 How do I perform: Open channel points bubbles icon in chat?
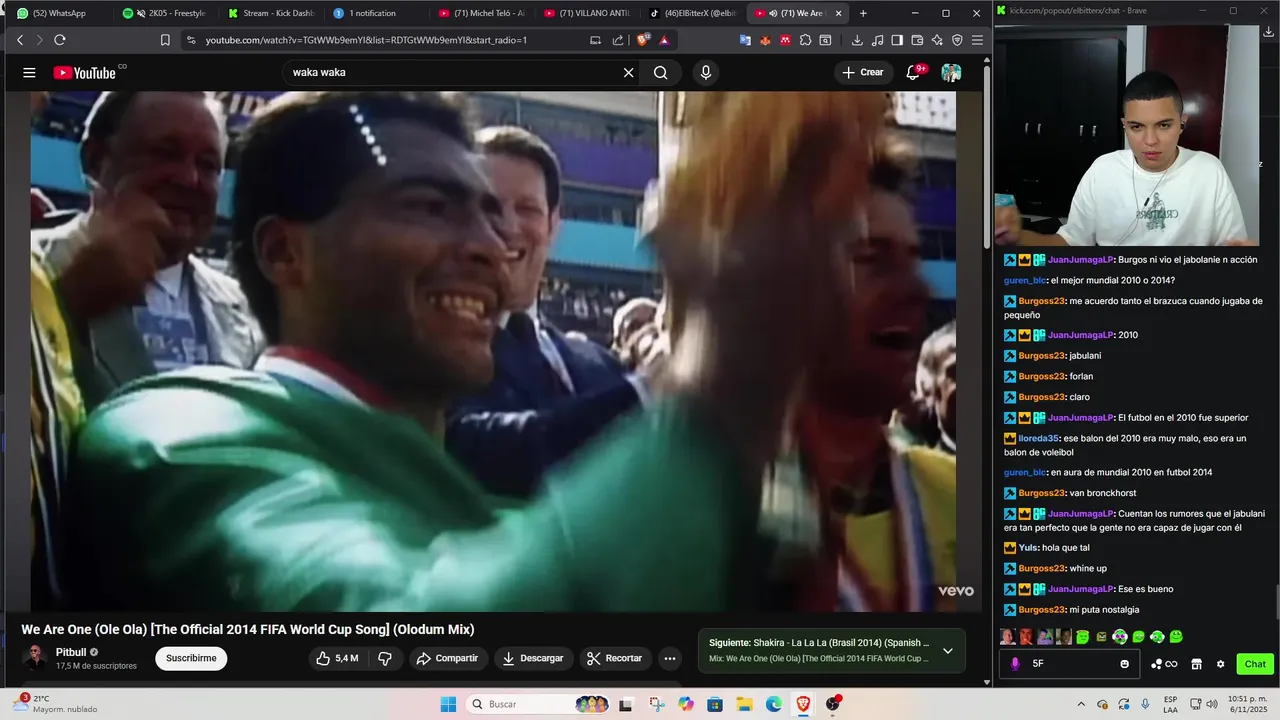coord(1164,664)
